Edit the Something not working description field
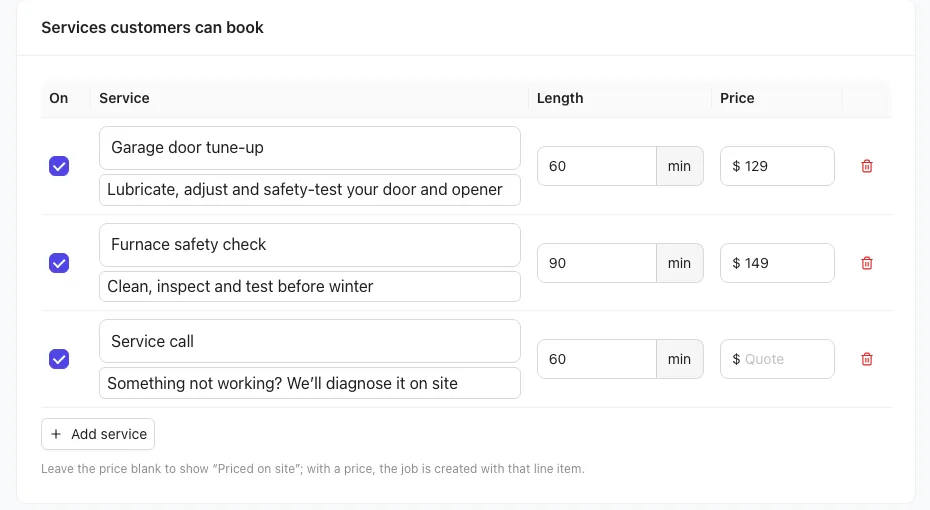Image resolution: width=930 pixels, height=510 pixels. click(310, 383)
